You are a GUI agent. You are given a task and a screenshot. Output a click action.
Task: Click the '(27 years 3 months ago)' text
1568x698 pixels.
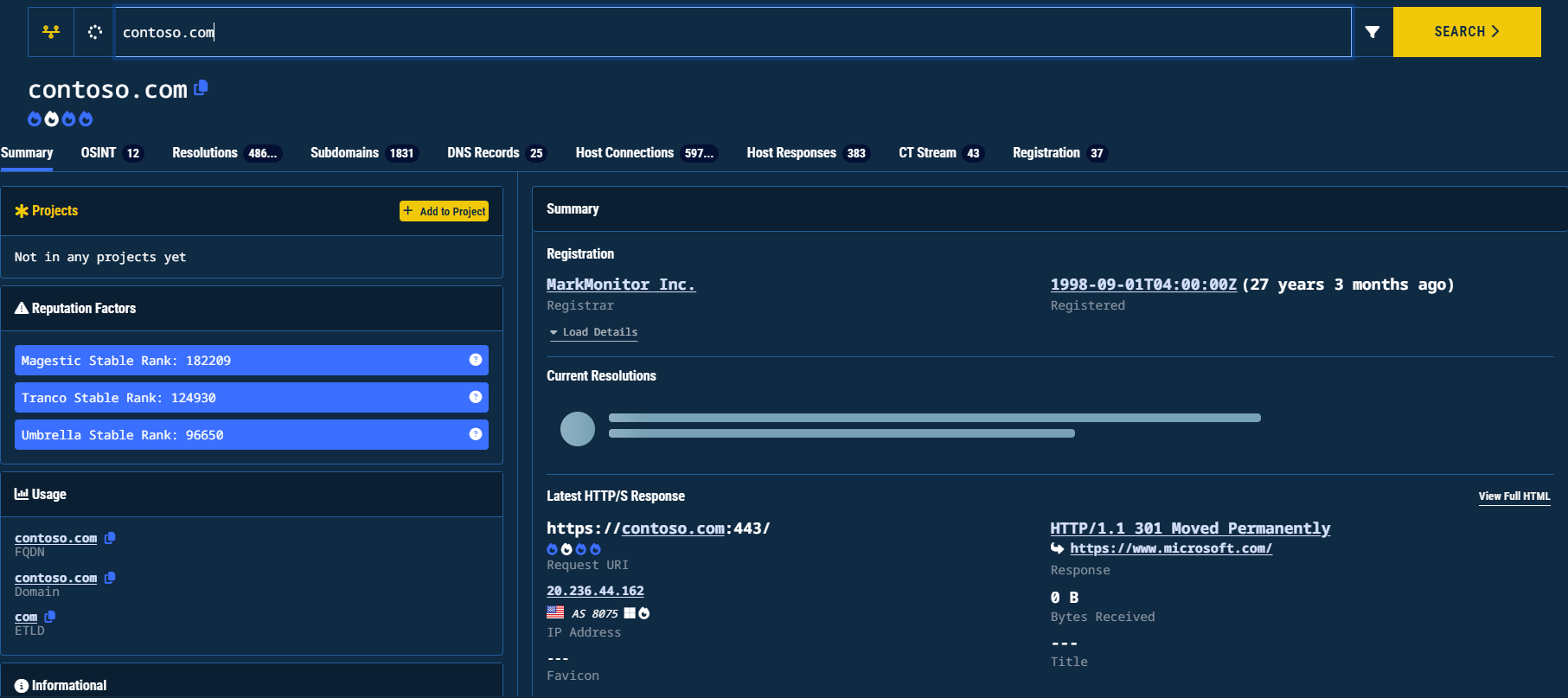[1348, 285]
